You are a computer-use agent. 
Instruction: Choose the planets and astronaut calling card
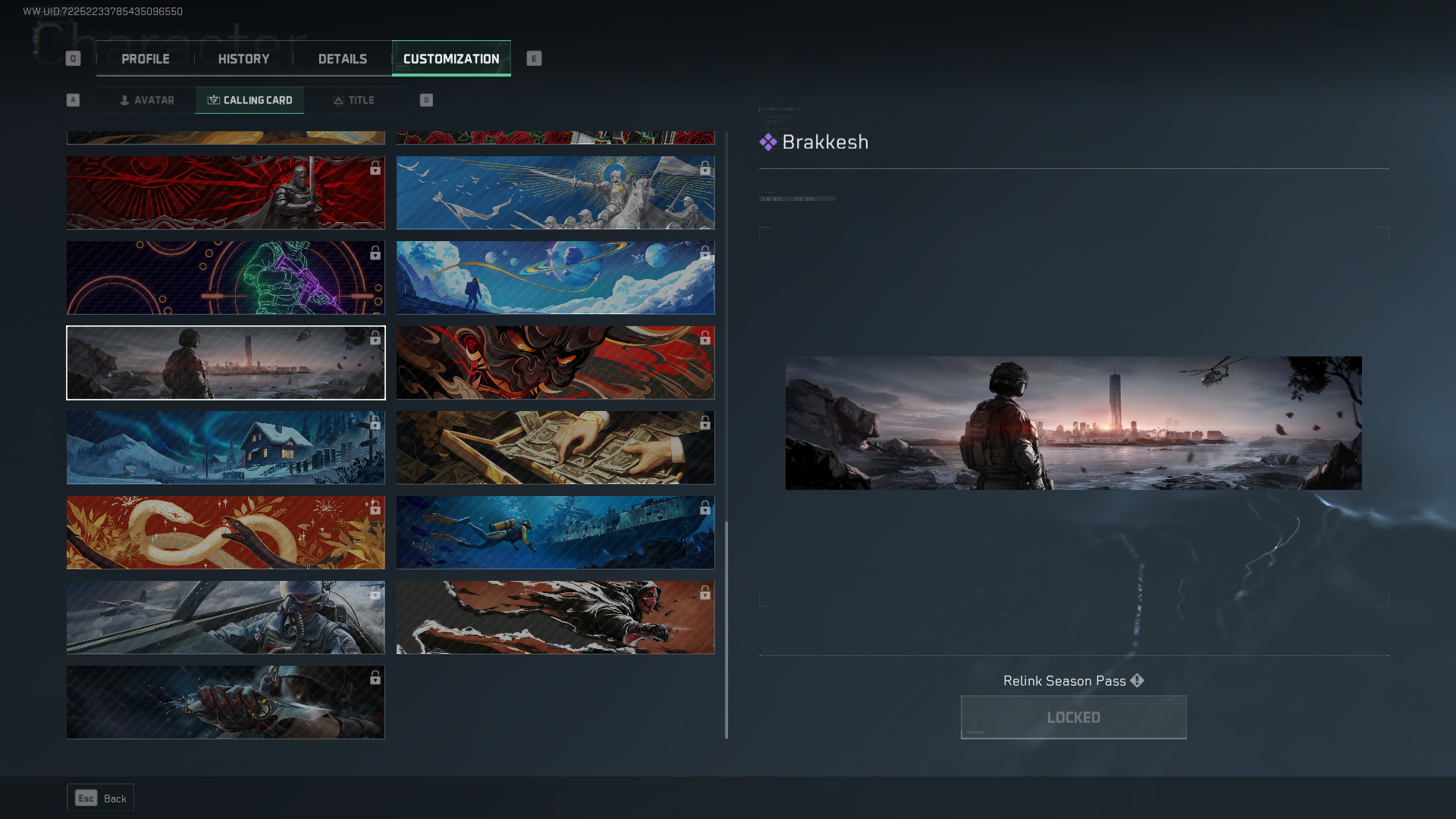point(555,278)
